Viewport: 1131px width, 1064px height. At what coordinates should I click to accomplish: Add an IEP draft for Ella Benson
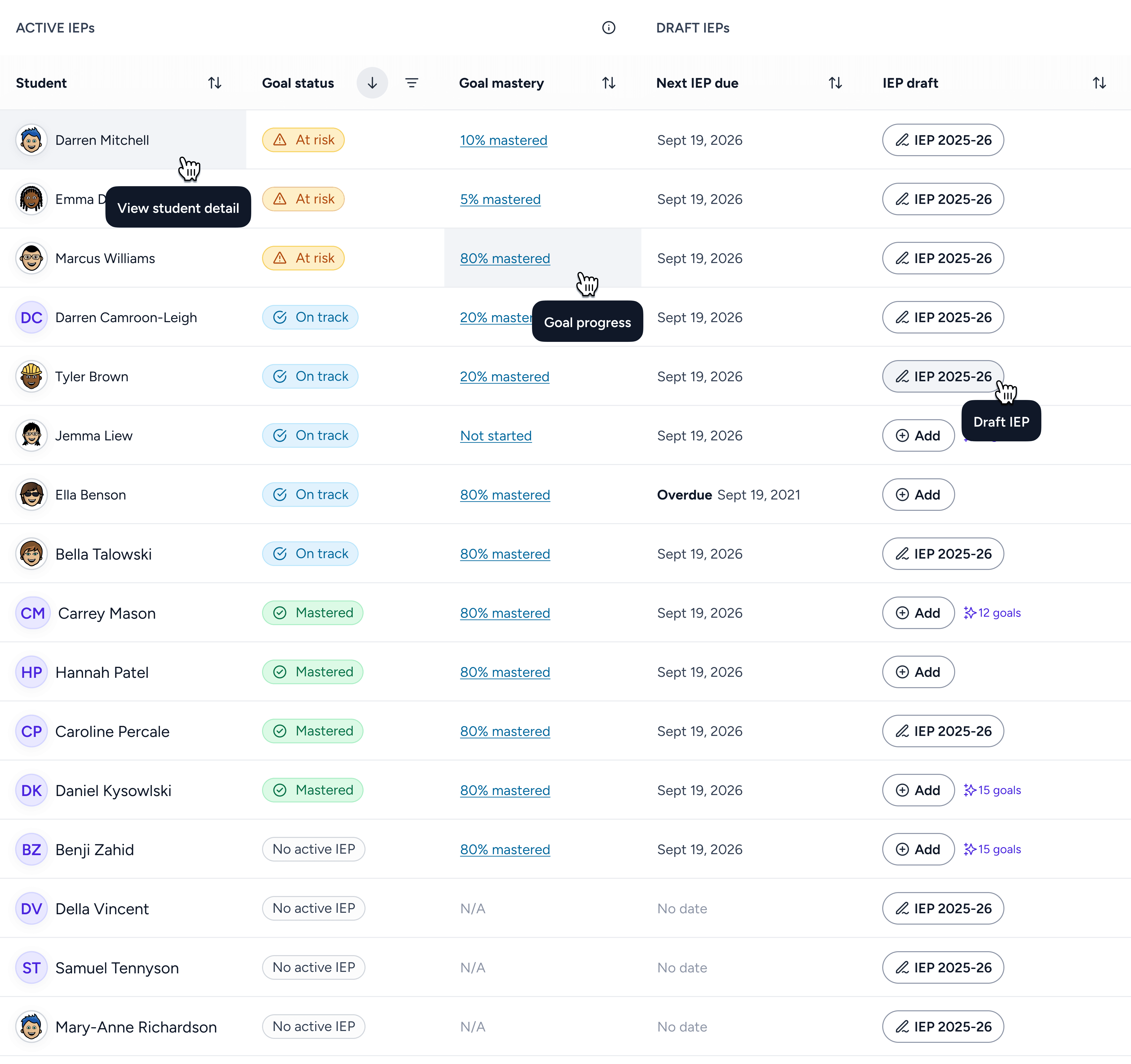pos(918,495)
